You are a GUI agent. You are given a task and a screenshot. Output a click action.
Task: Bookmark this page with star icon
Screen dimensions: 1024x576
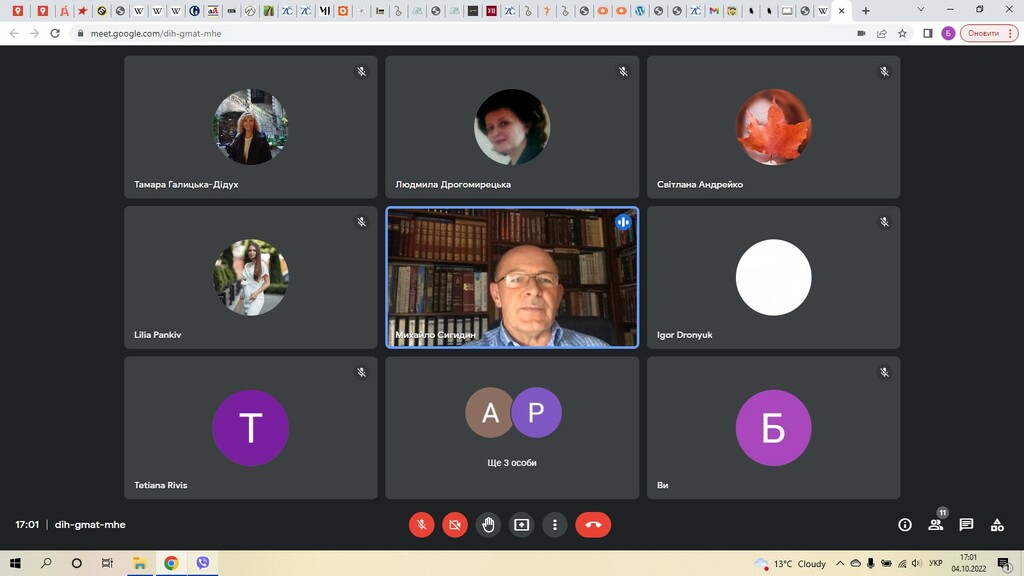click(903, 33)
